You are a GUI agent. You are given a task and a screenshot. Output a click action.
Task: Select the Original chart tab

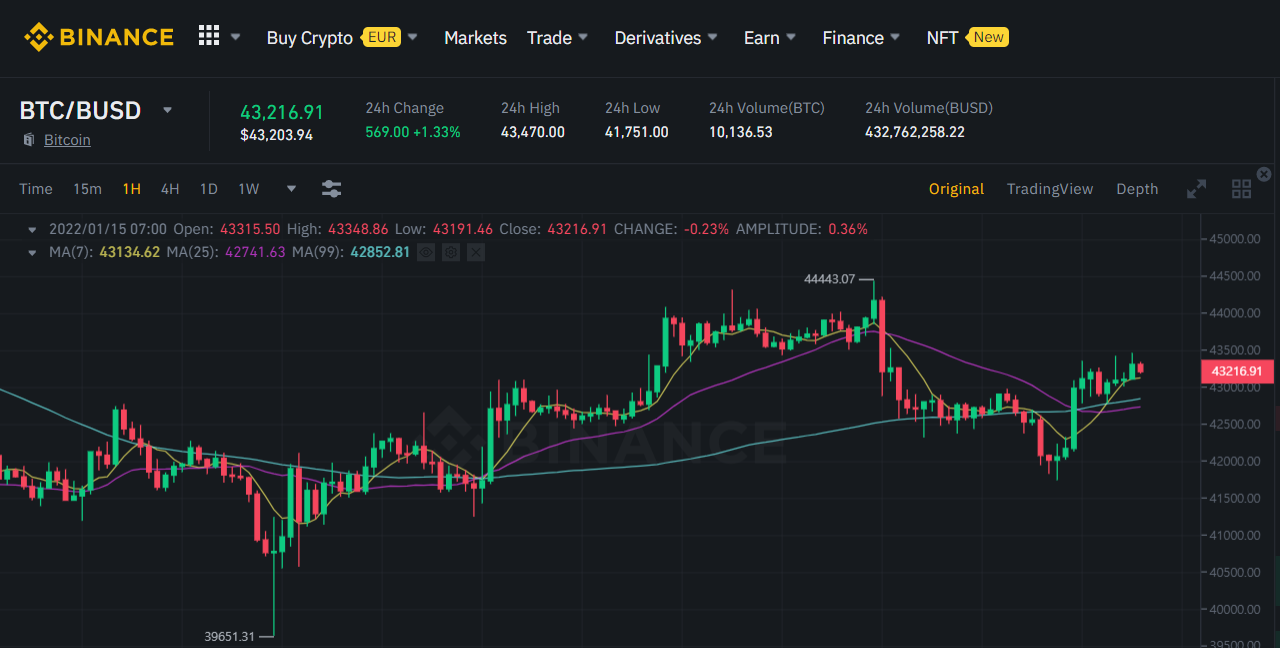(956, 189)
